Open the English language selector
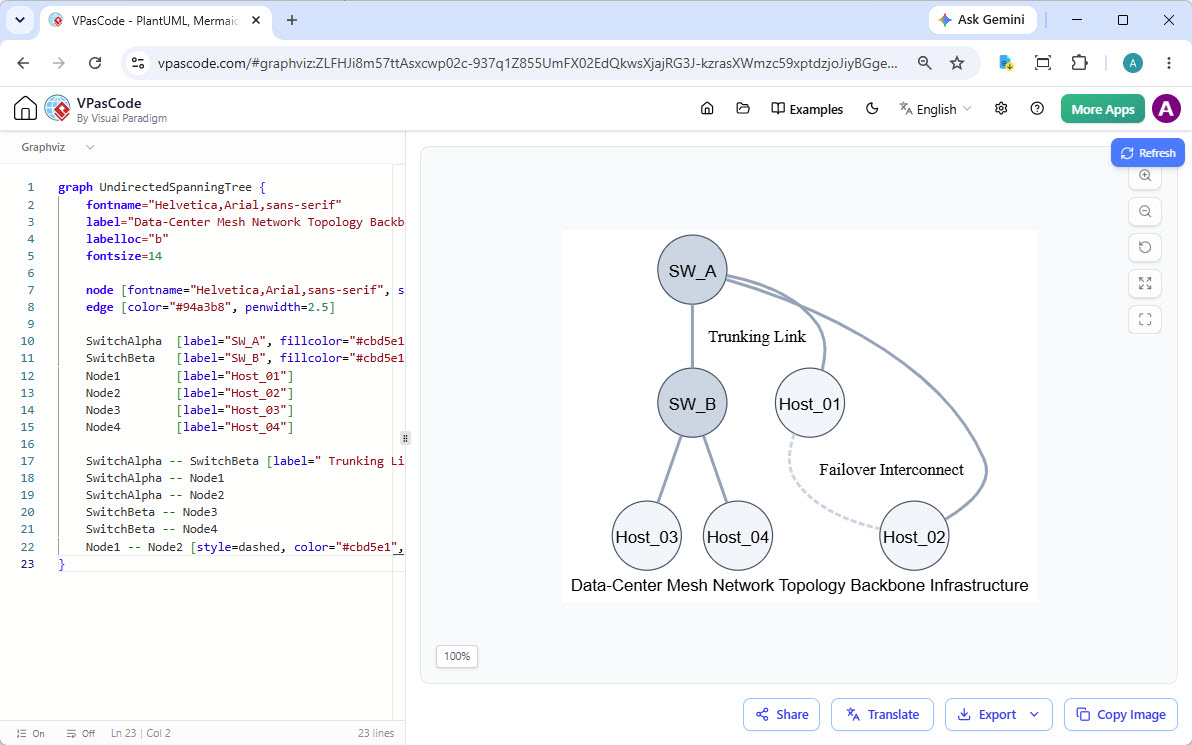Image resolution: width=1192 pixels, height=745 pixels. pyautogui.click(x=935, y=109)
